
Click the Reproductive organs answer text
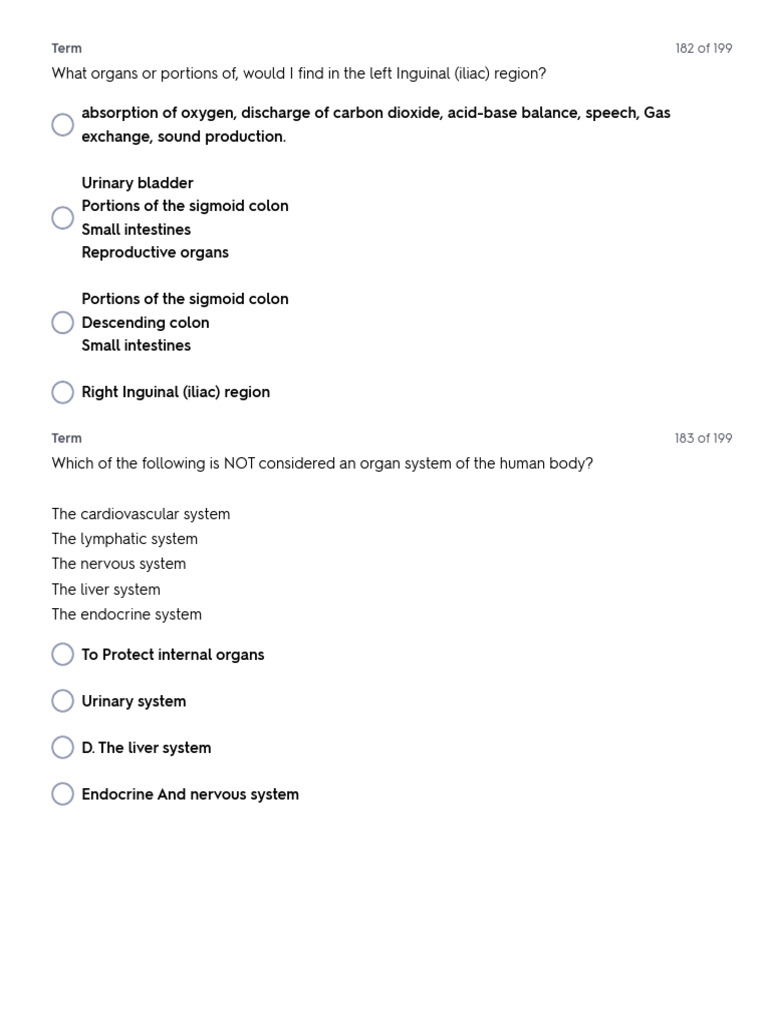(155, 253)
